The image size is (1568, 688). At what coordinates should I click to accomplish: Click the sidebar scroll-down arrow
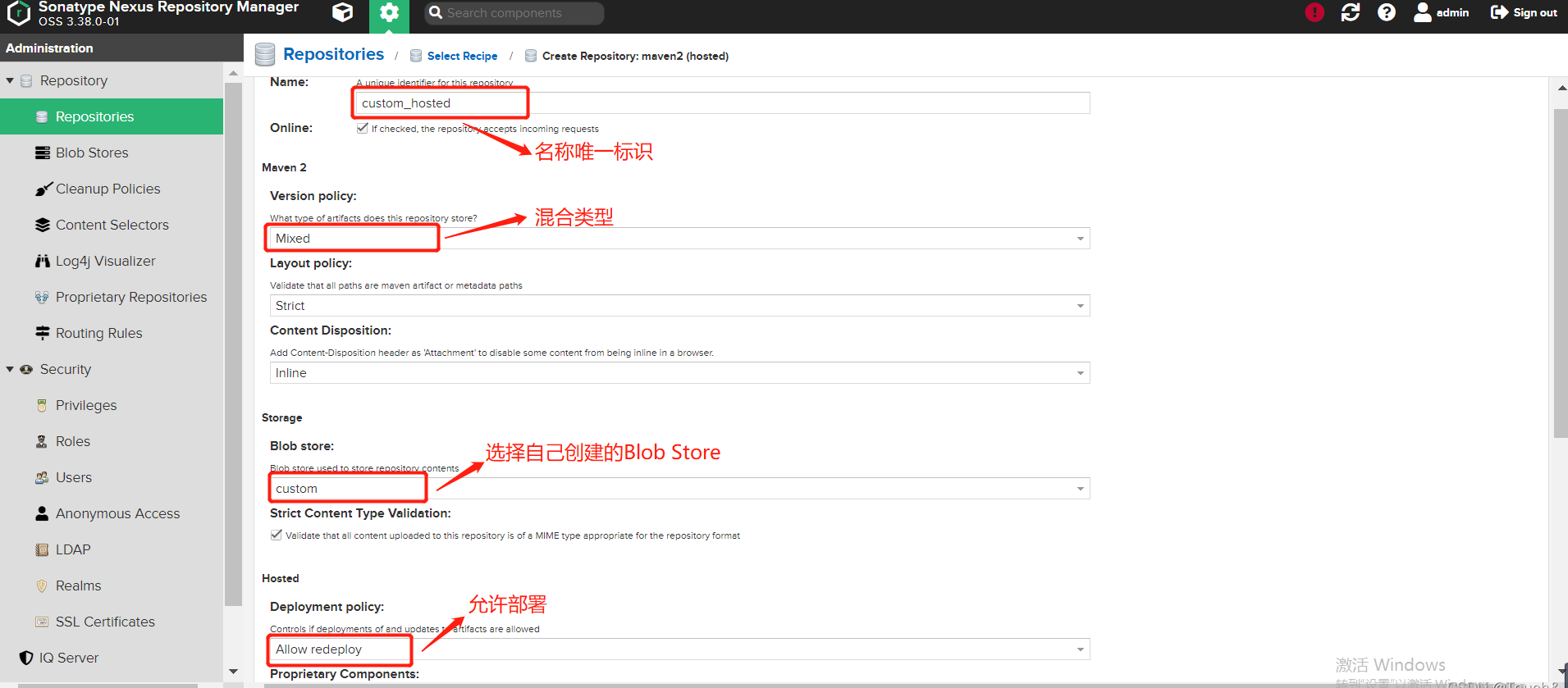click(x=233, y=672)
